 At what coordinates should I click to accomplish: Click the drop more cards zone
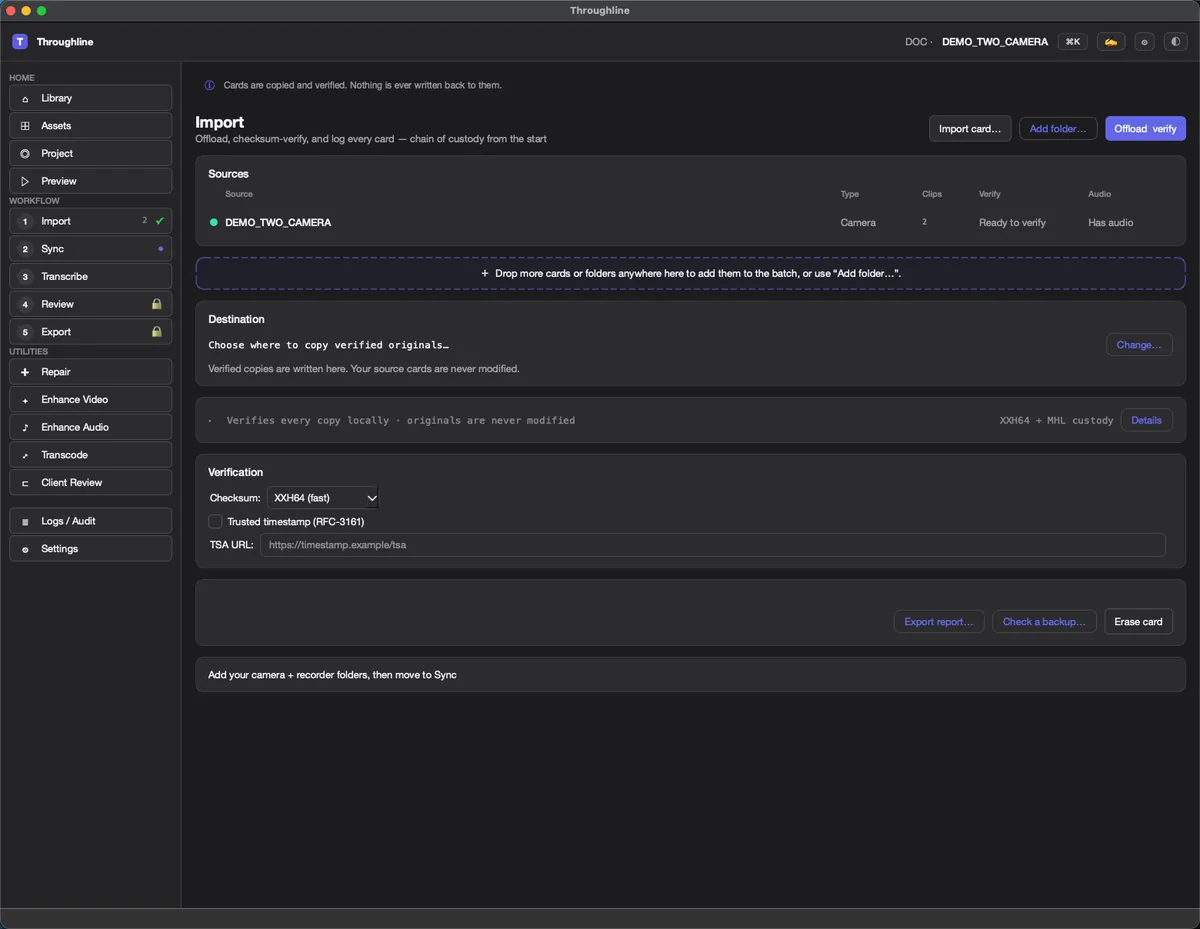690,273
